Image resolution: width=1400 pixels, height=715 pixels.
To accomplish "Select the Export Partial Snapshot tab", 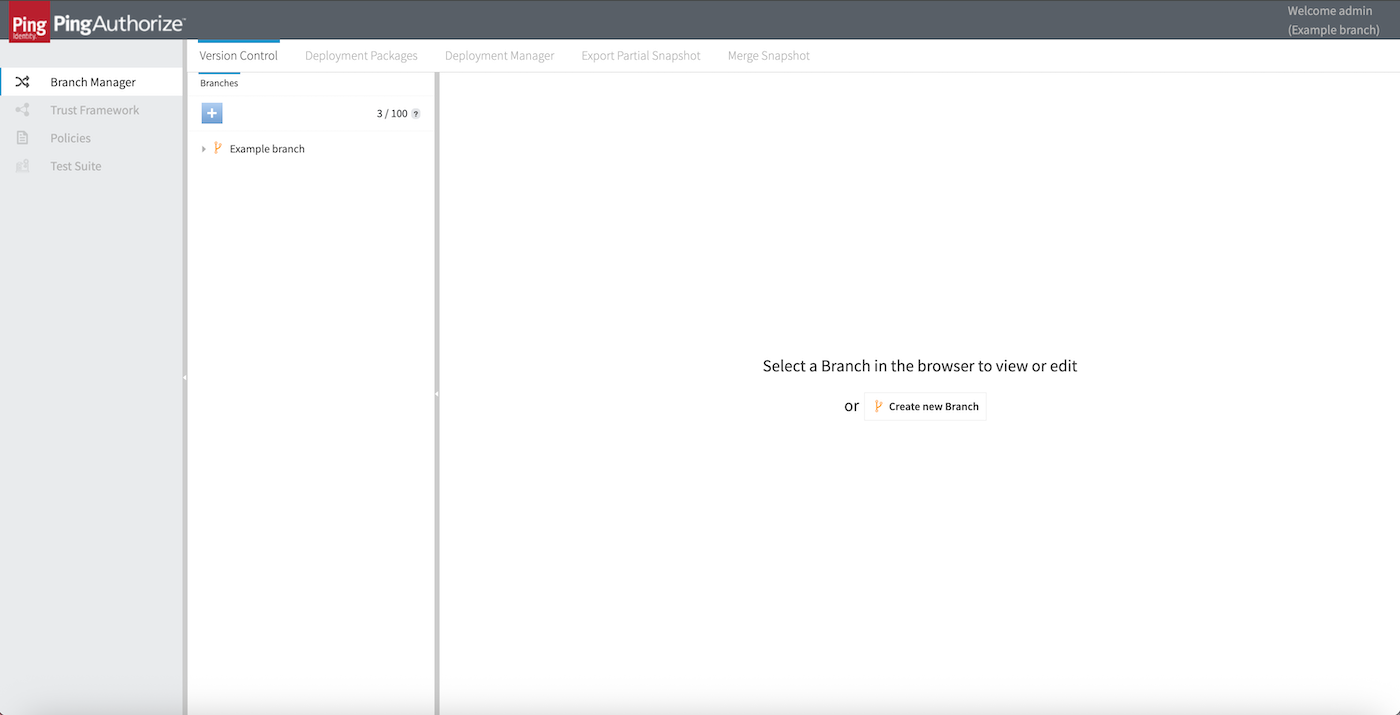I will click(x=640, y=55).
